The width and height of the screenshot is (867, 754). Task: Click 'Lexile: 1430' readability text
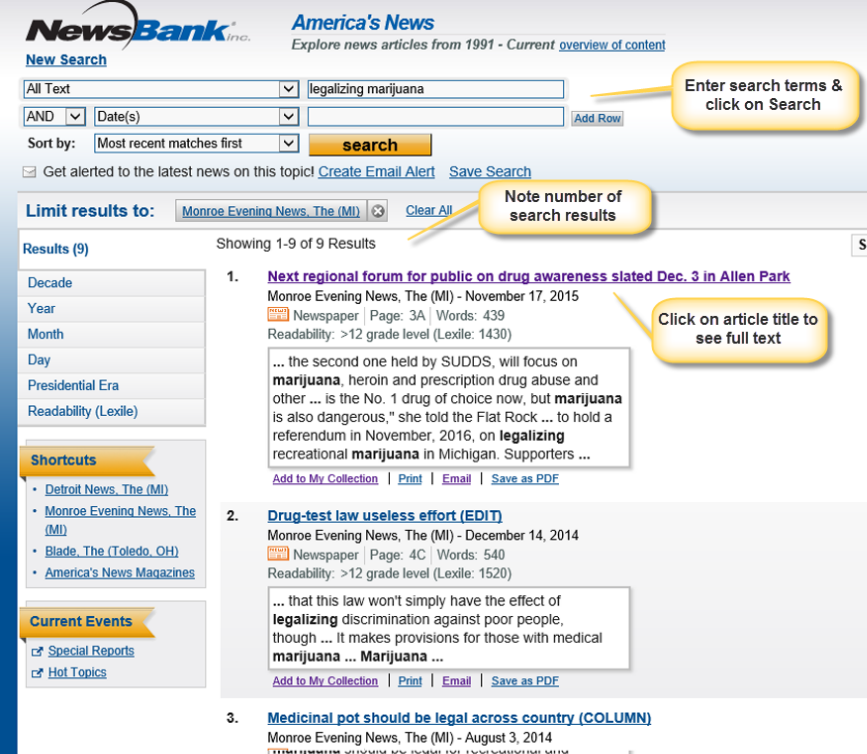(473, 334)
